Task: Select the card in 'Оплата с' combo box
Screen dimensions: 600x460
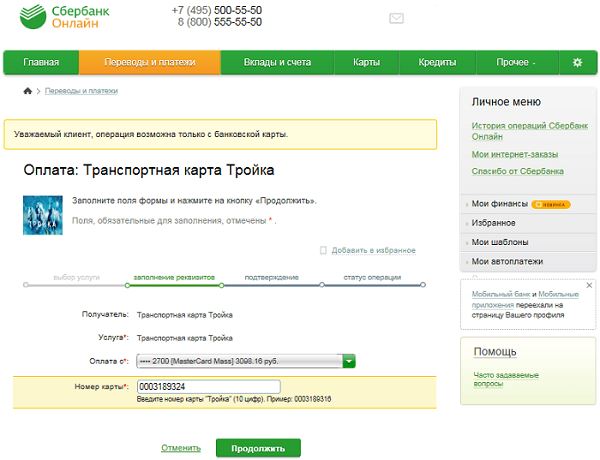Action: click(246, 361)
